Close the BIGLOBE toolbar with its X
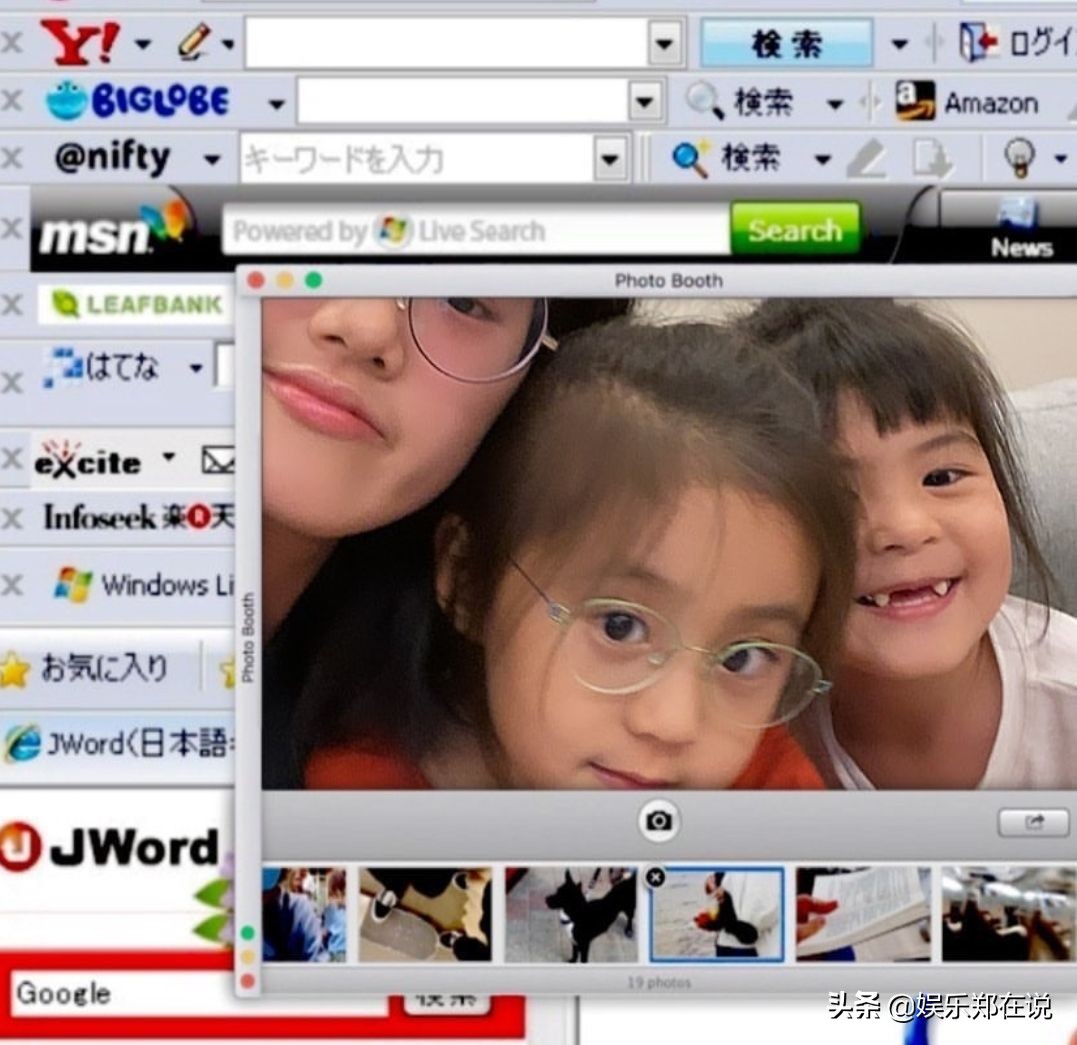1077x1045 pixels. (12, 101)
